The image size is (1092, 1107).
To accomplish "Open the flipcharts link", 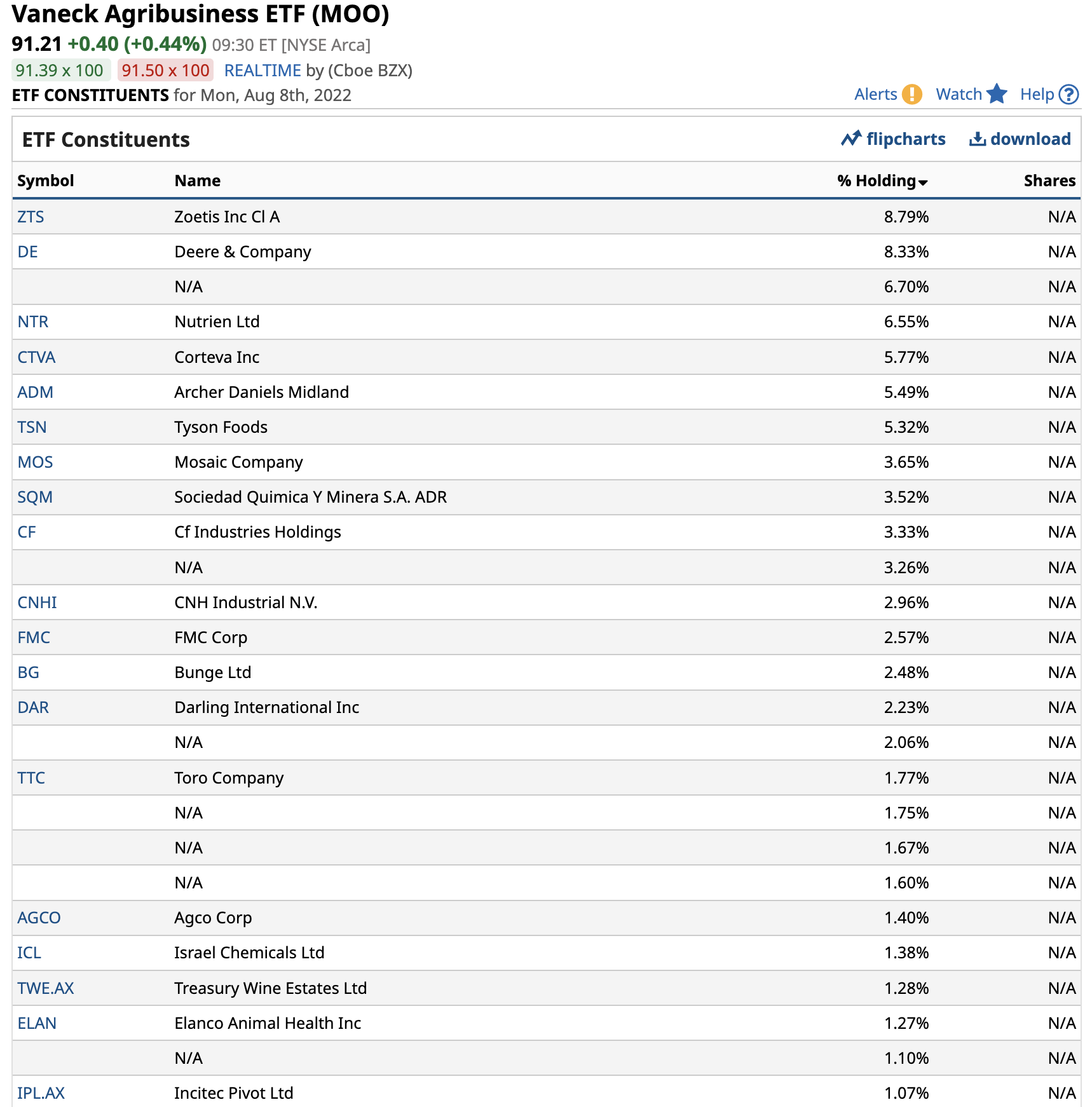I will click(906, 139).
